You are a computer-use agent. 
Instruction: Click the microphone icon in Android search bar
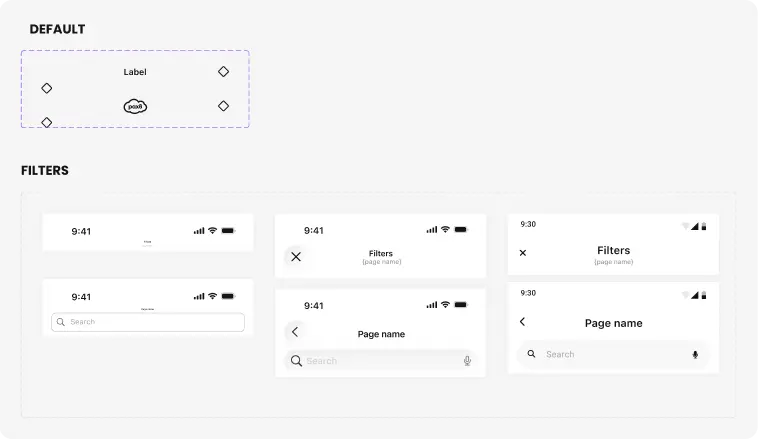click(695, 354)
